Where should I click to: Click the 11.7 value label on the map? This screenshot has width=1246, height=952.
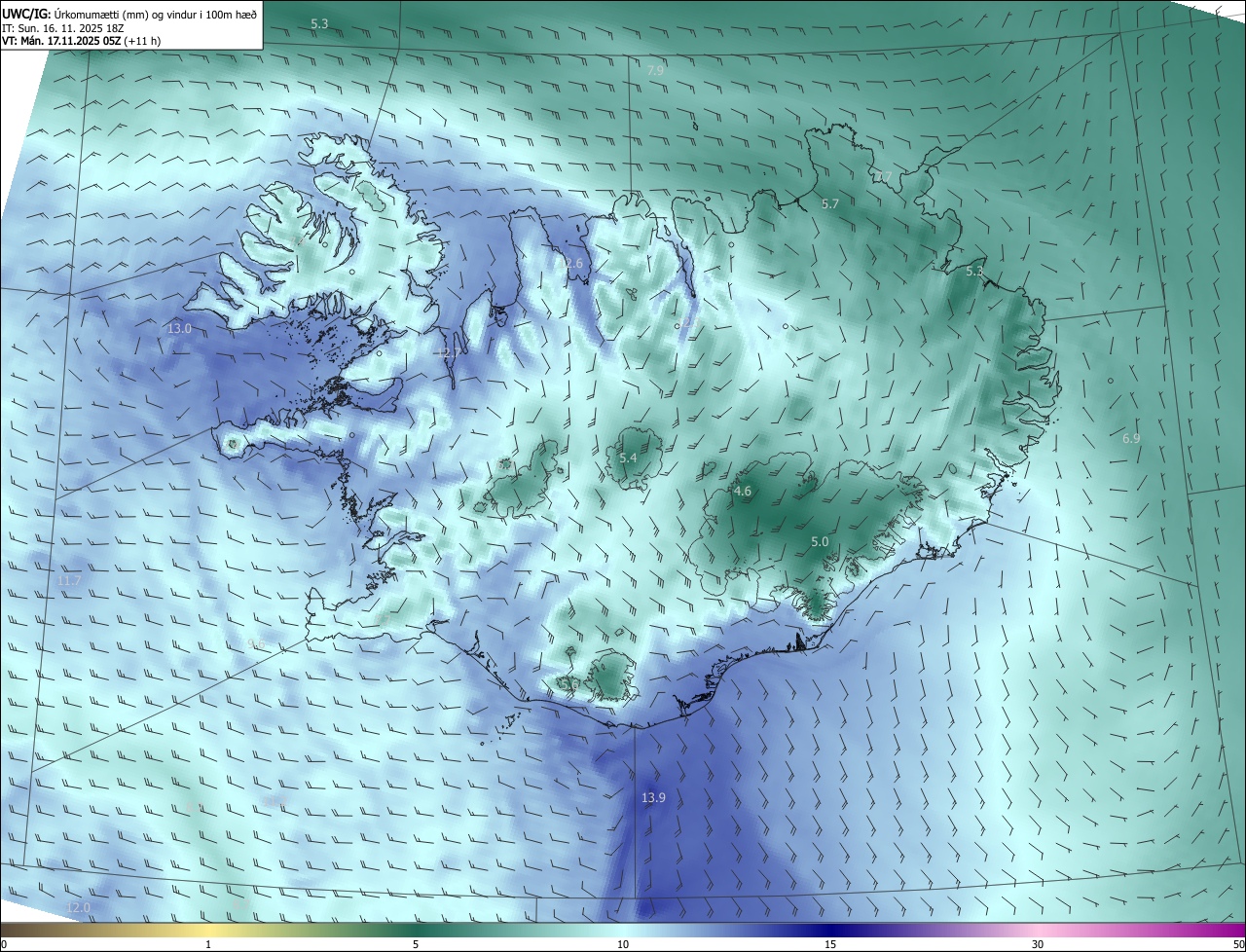[69, 580]
